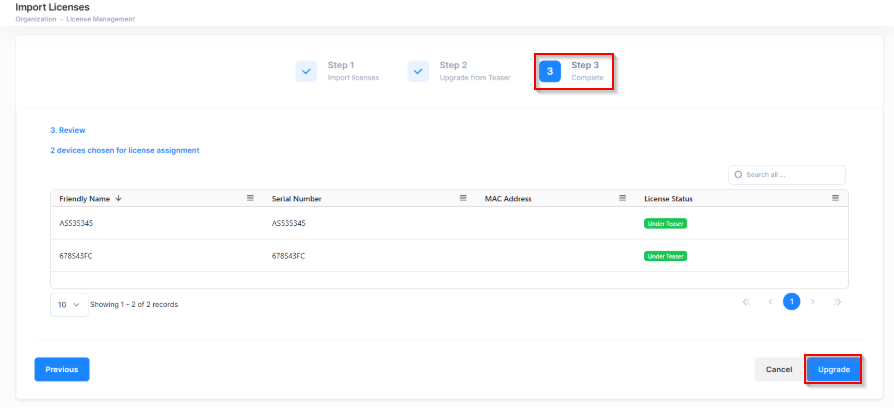
Task: Open MAC Address column menu icon
Action: coord(622,198)
